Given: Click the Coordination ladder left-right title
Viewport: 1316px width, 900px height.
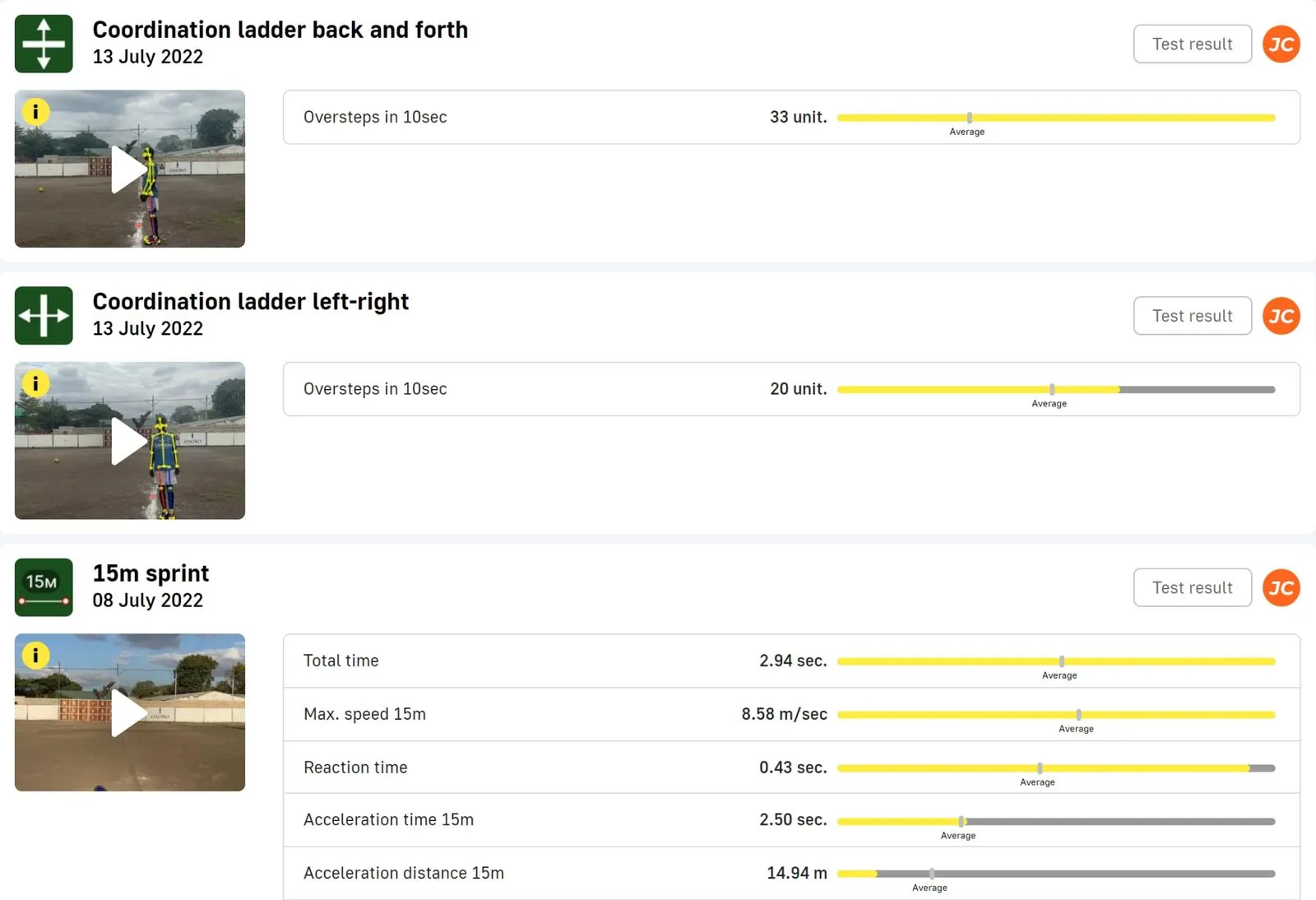Looking at the screenshot, I should (x=250, y=302).
